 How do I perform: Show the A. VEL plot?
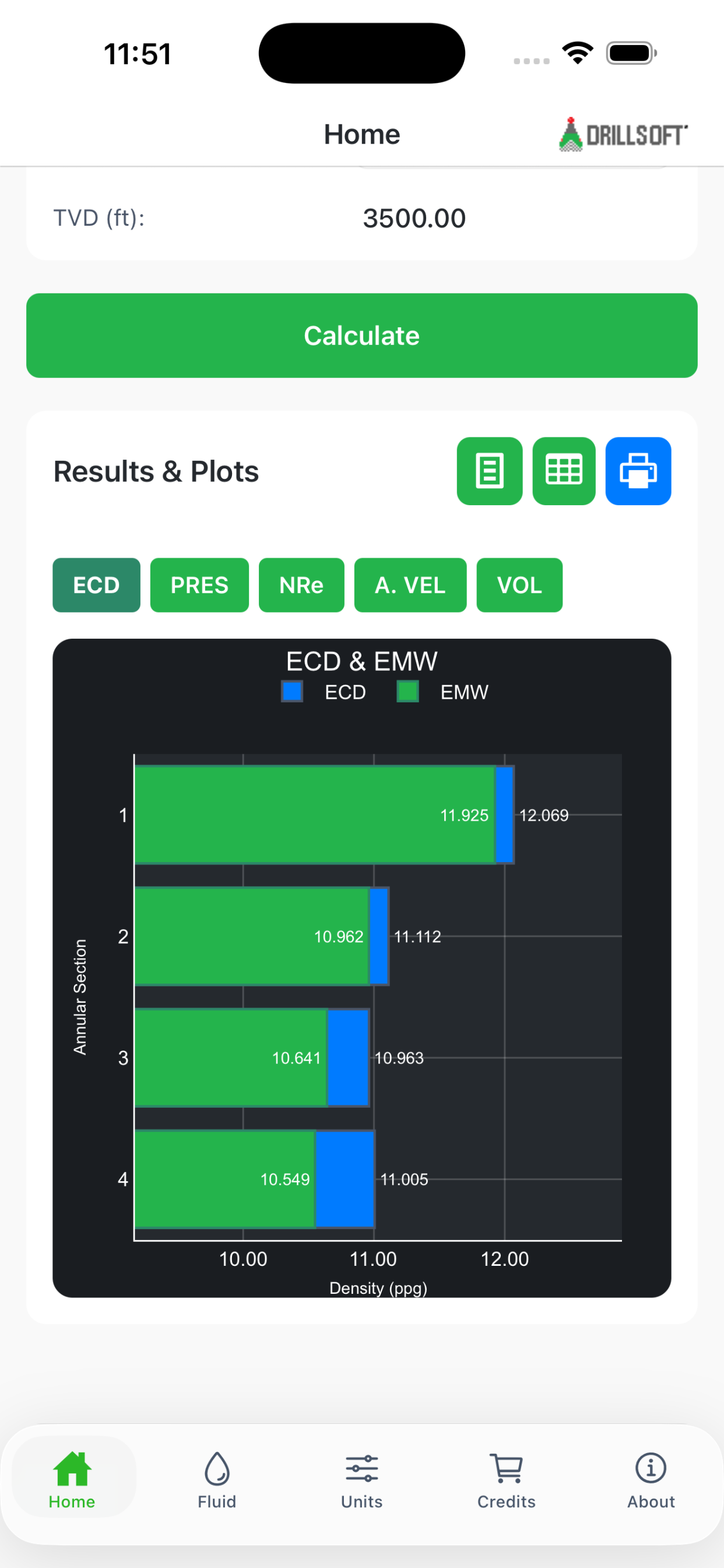(x=410, y=585)
